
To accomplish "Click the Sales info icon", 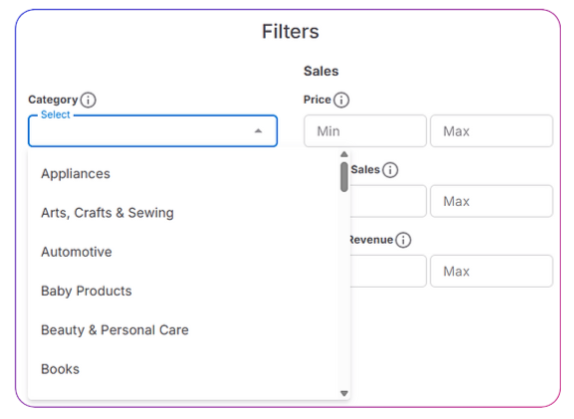I will (x=390, y=170).
